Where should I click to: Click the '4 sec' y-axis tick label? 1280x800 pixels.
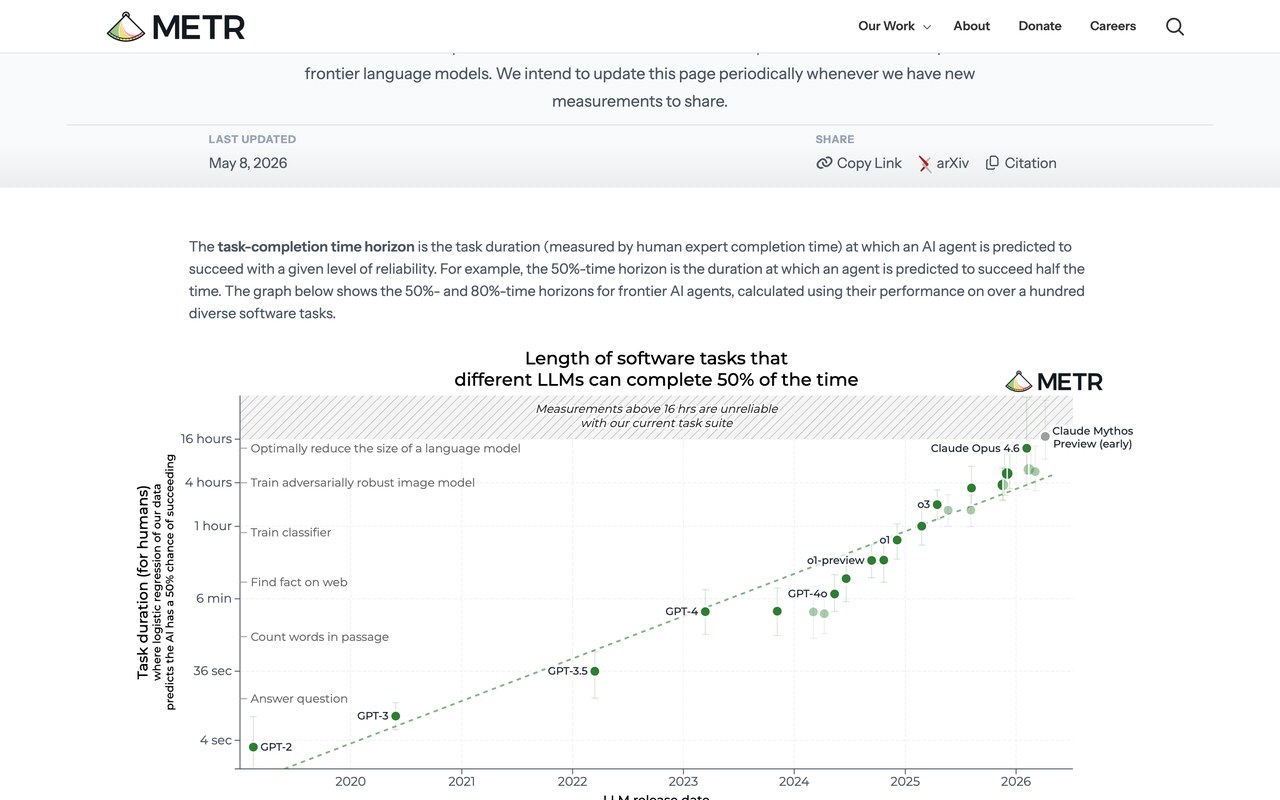216,740
